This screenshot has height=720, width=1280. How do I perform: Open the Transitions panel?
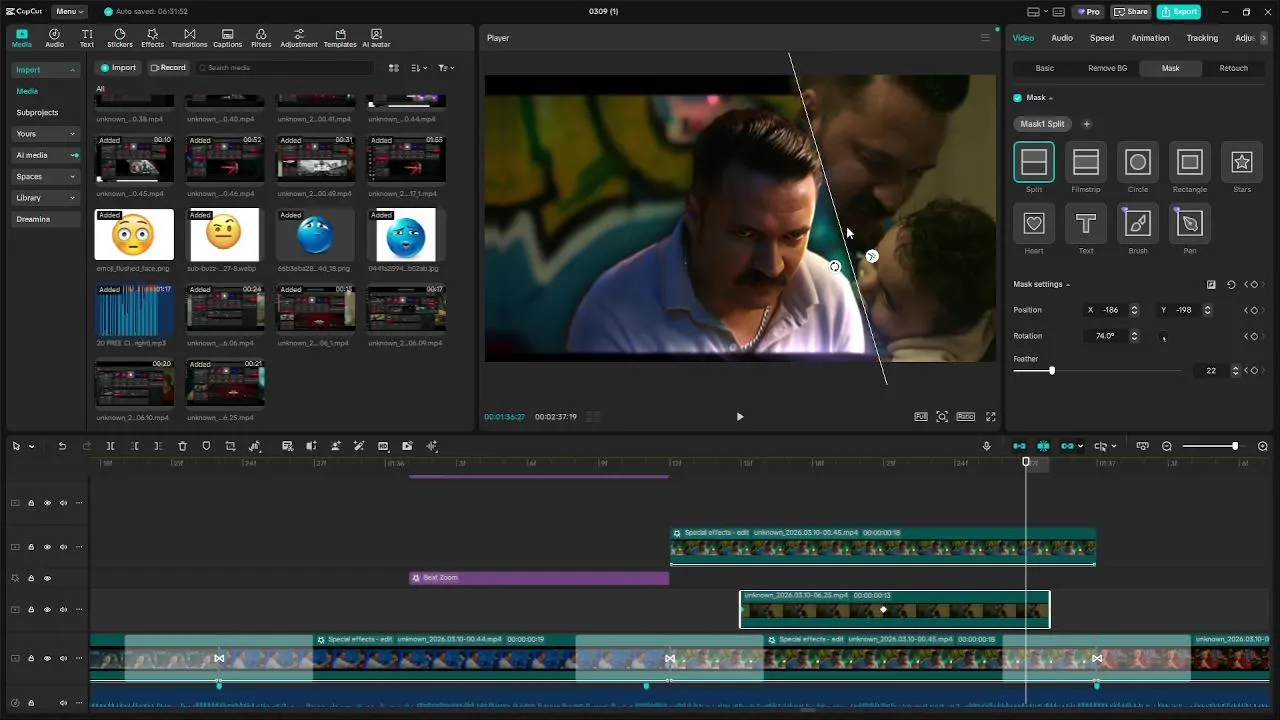click(x=189, y=38)
